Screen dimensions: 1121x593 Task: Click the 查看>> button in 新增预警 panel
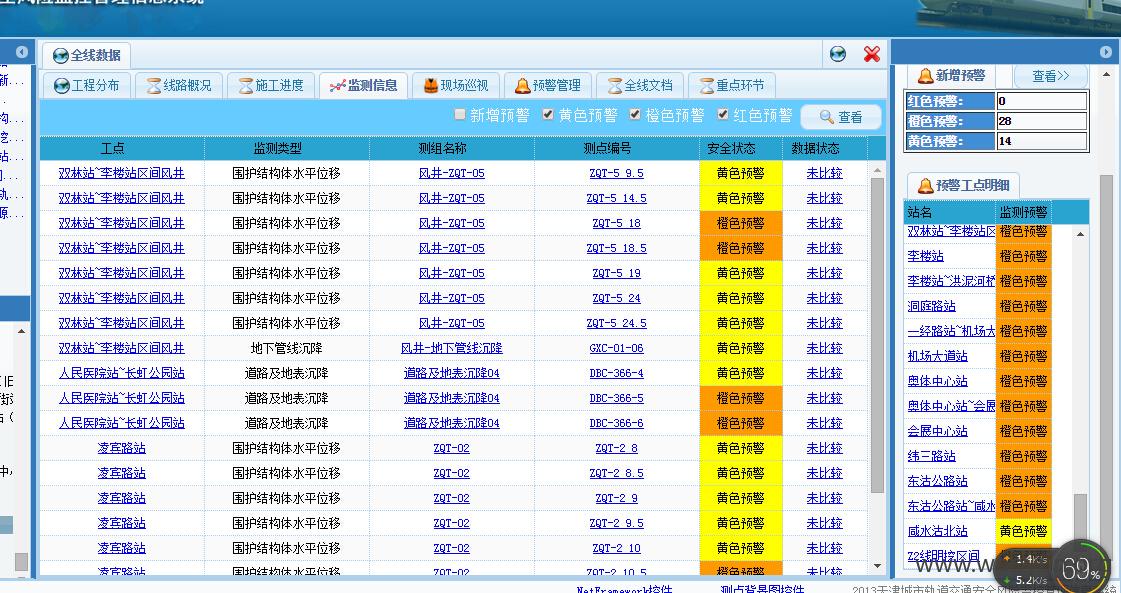[1051, 76]
